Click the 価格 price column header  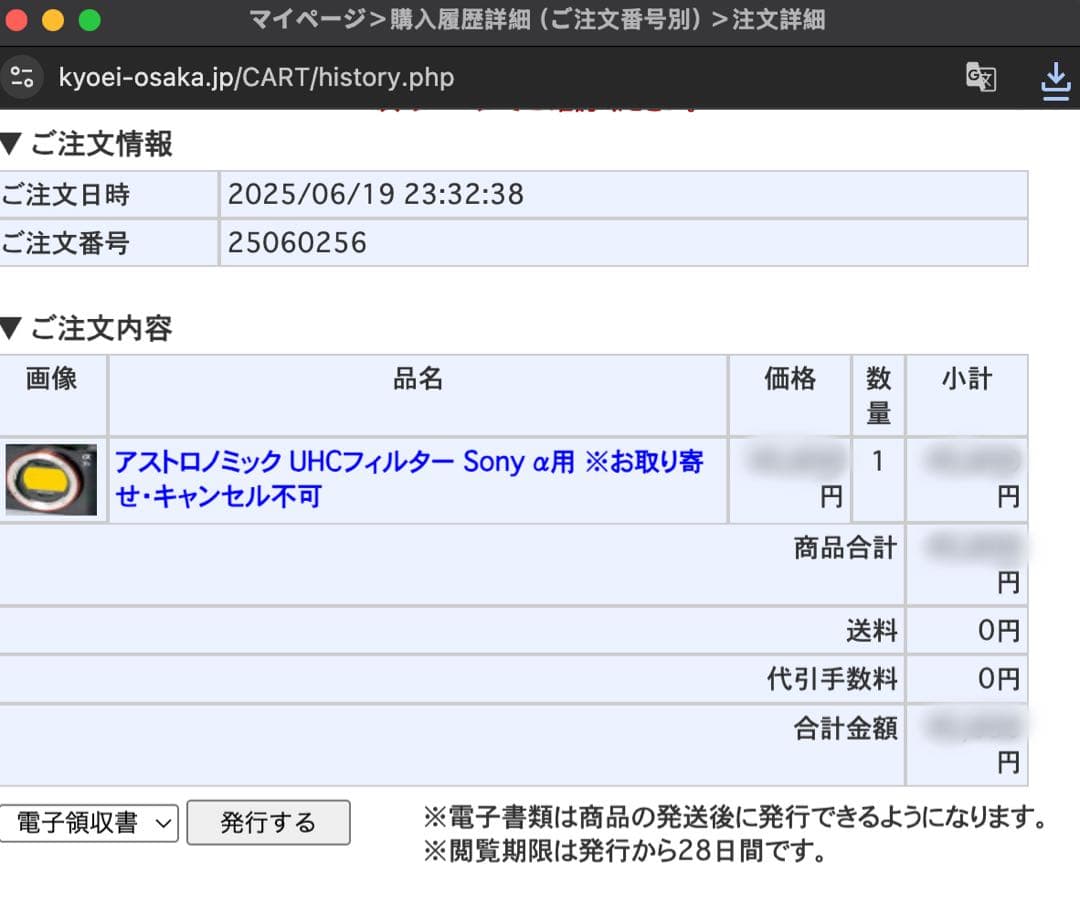(x=789, y=380)
